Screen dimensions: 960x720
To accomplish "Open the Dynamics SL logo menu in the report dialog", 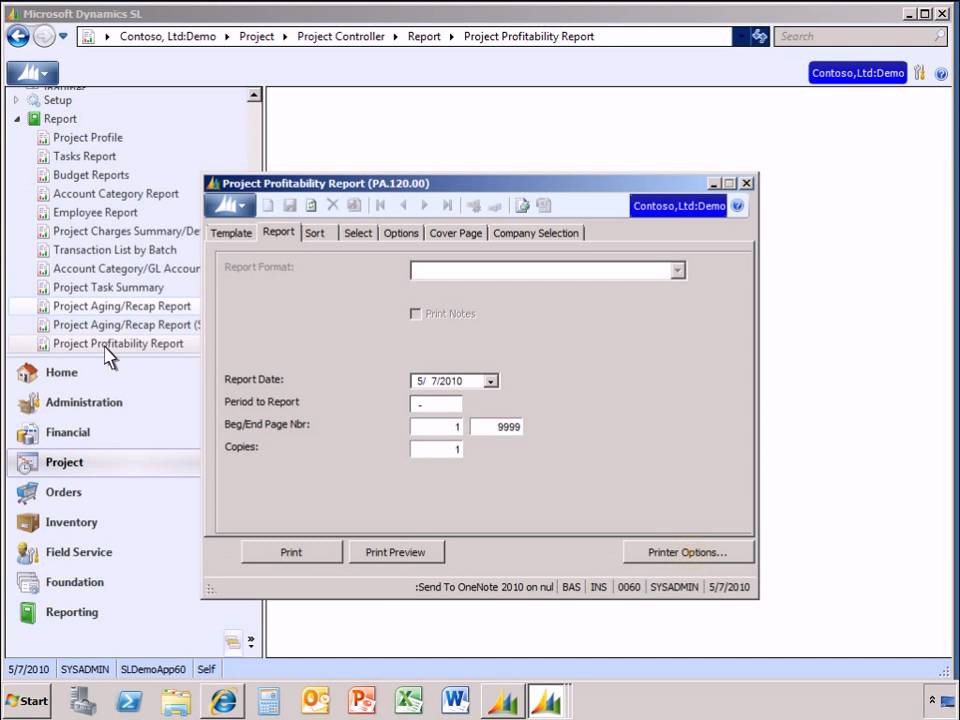I will pyautogui.click(x=230, y=206).
